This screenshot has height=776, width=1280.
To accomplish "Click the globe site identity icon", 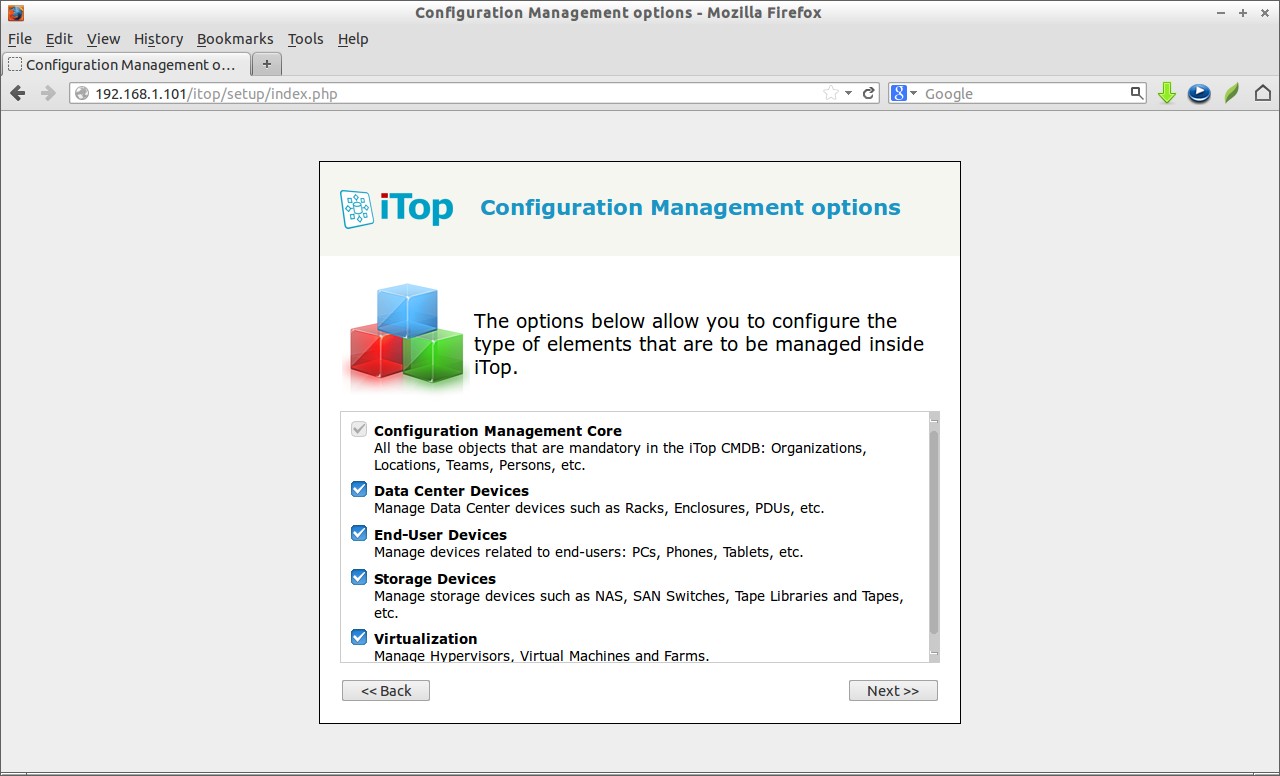I will (82, 93).
